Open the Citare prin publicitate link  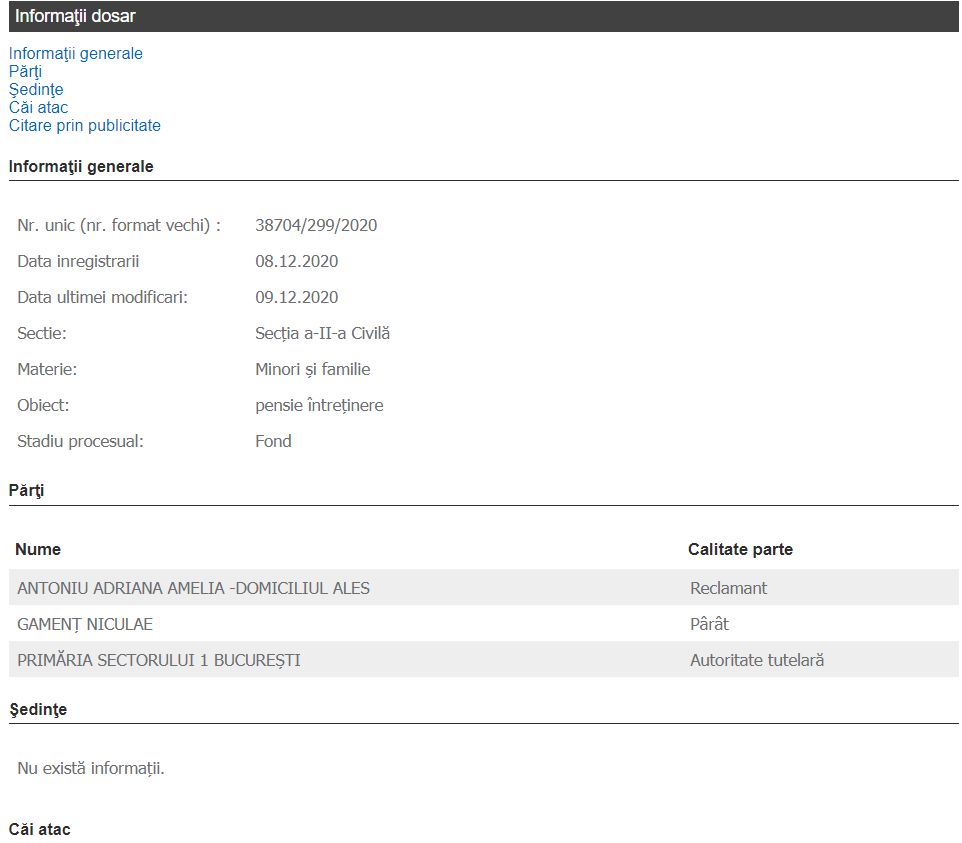click(85, 126)
